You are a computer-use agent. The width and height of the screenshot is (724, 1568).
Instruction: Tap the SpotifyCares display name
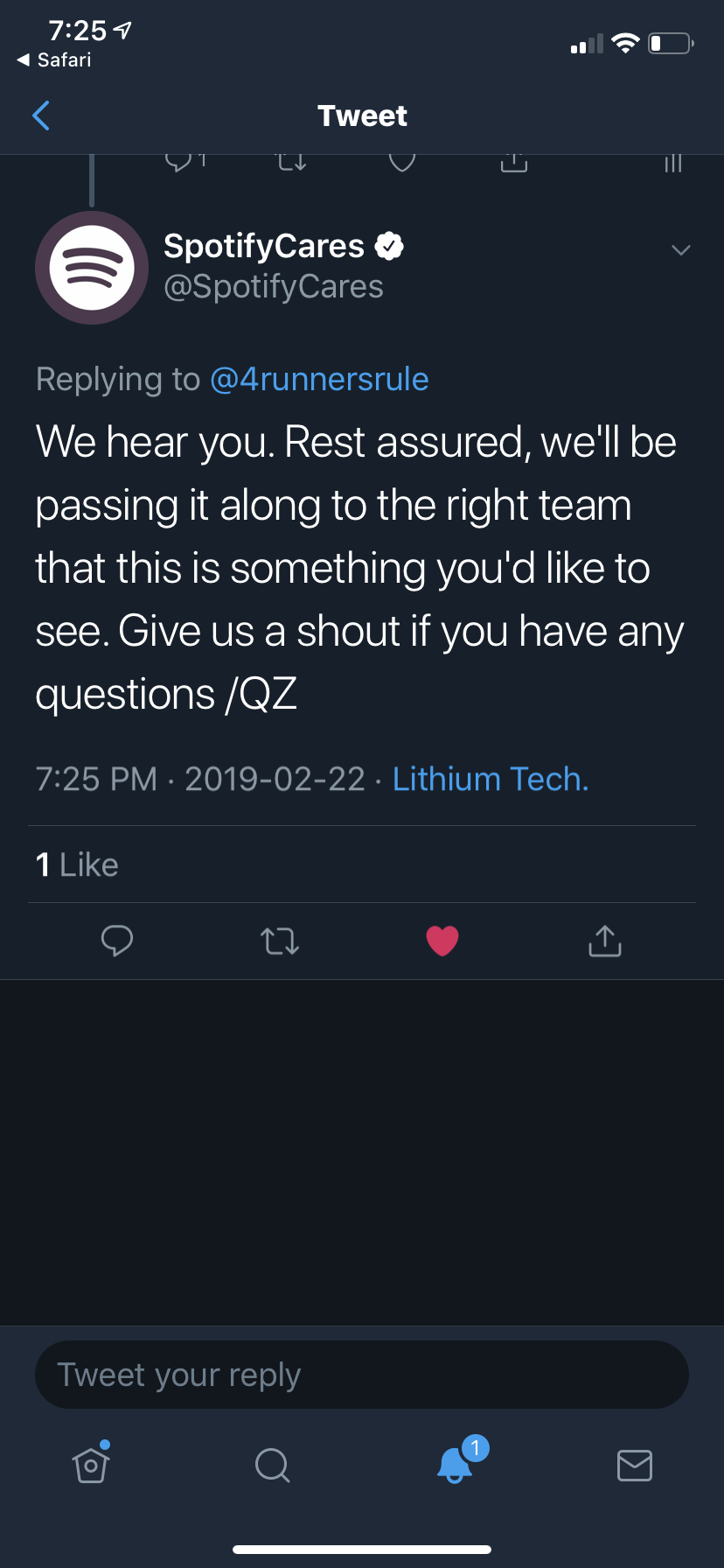tap(264, 247)
